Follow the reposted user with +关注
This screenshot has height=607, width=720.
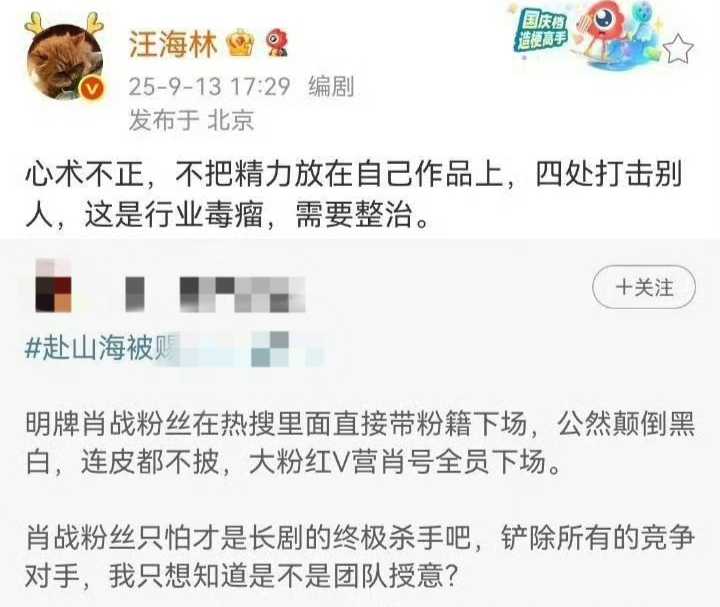(x=644, y=287)
